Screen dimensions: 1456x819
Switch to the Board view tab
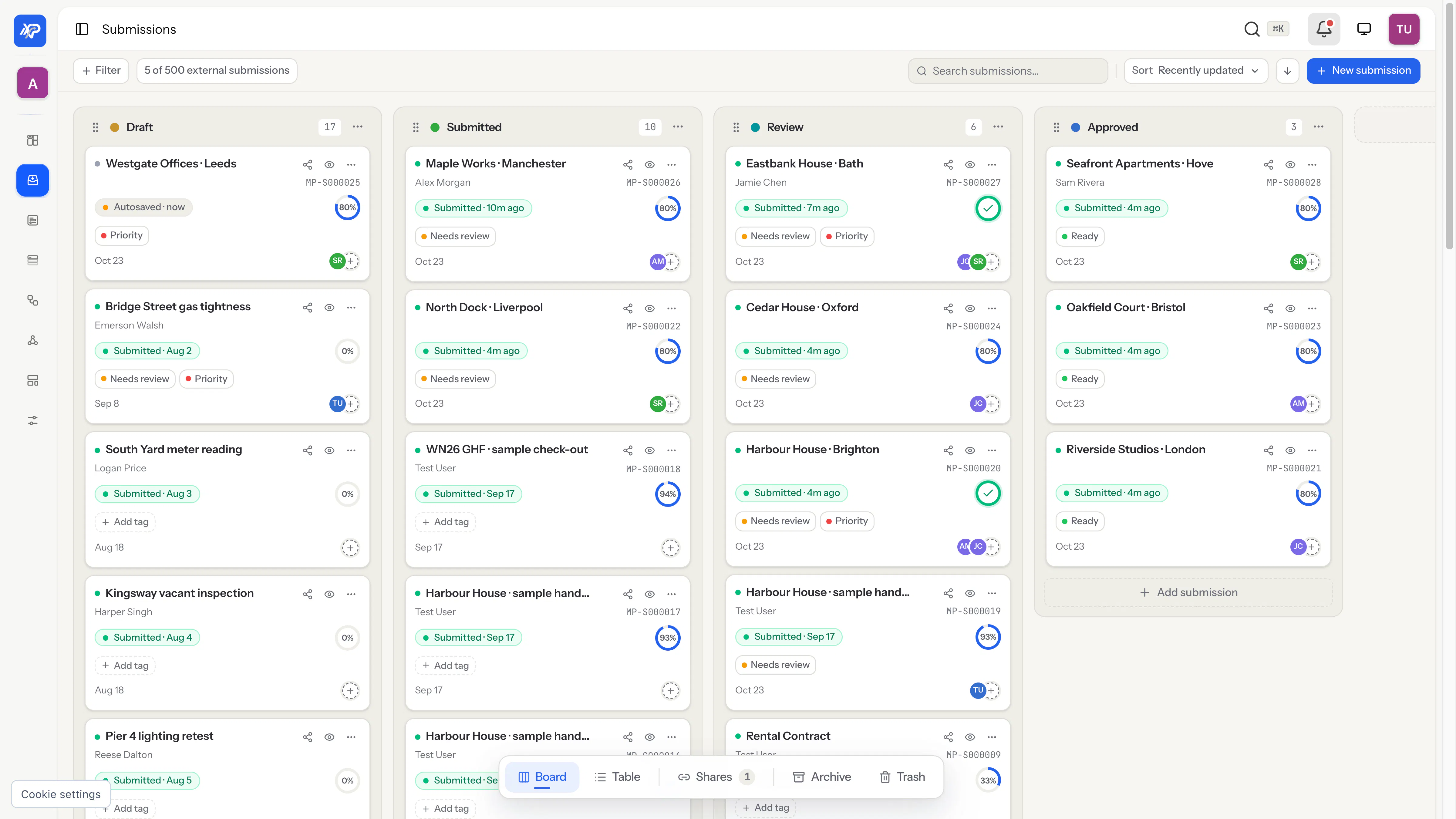[542, 777]
